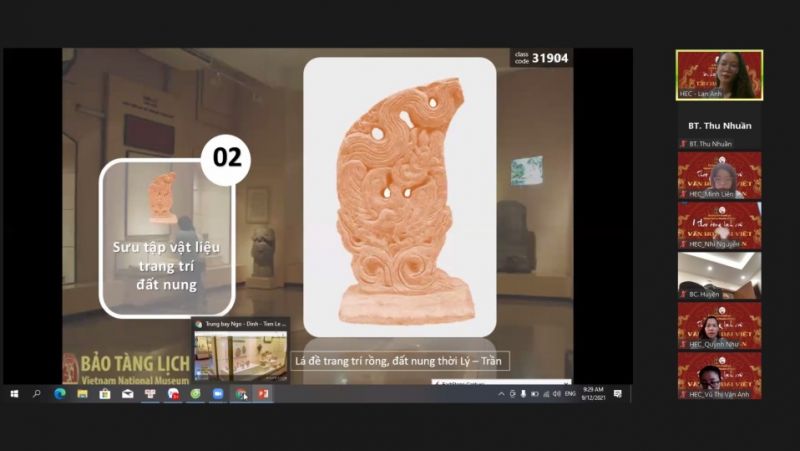This screenshot has width=800, height=451.
Task: Expand the hidden system tray icons
Action: (x=501, y=394)
